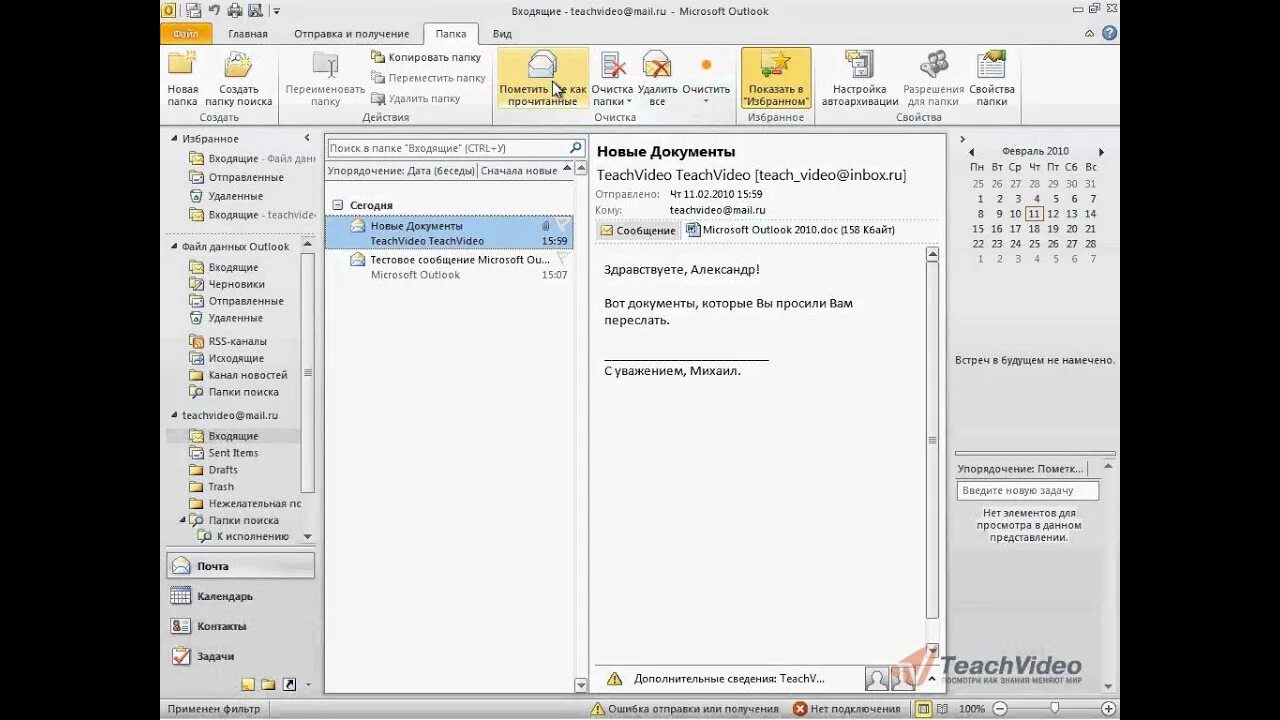Switch to the Вид ribbon tab
Image resolution: width=1280 pixels, height=720 pixels.
[x=502, y=33]
